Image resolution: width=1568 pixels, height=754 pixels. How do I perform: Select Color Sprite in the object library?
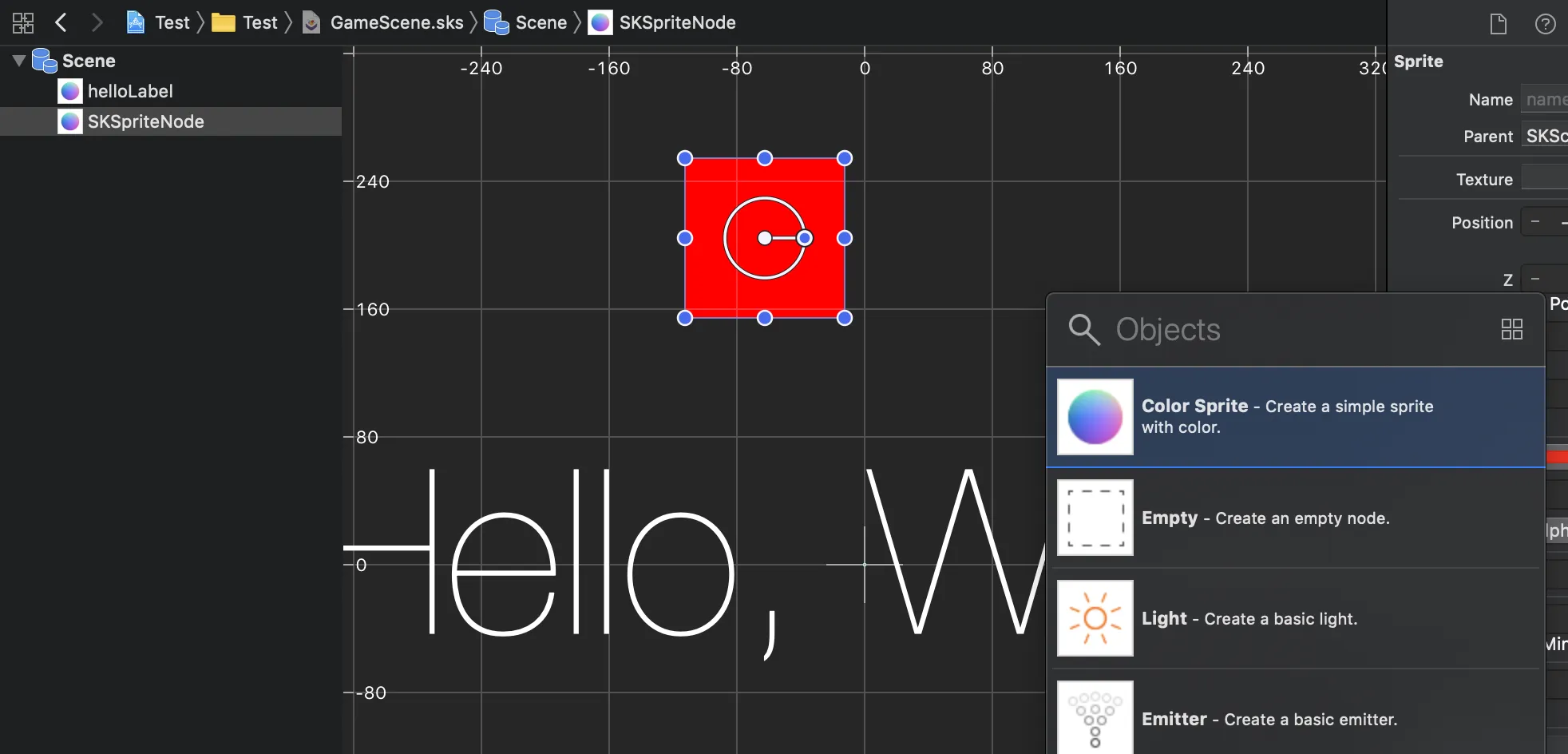(1295, 417)
